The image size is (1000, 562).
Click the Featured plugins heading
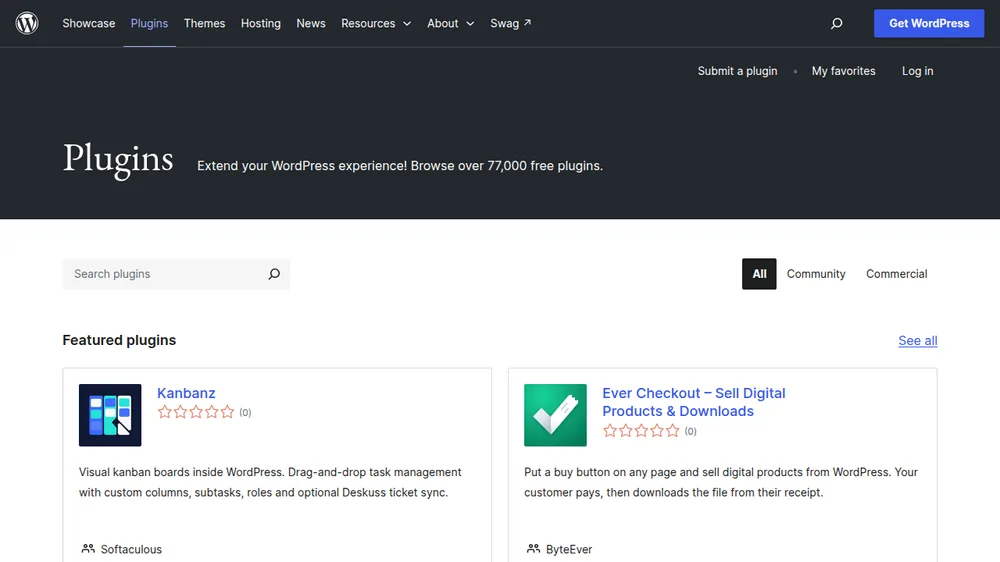coord(119,340)
